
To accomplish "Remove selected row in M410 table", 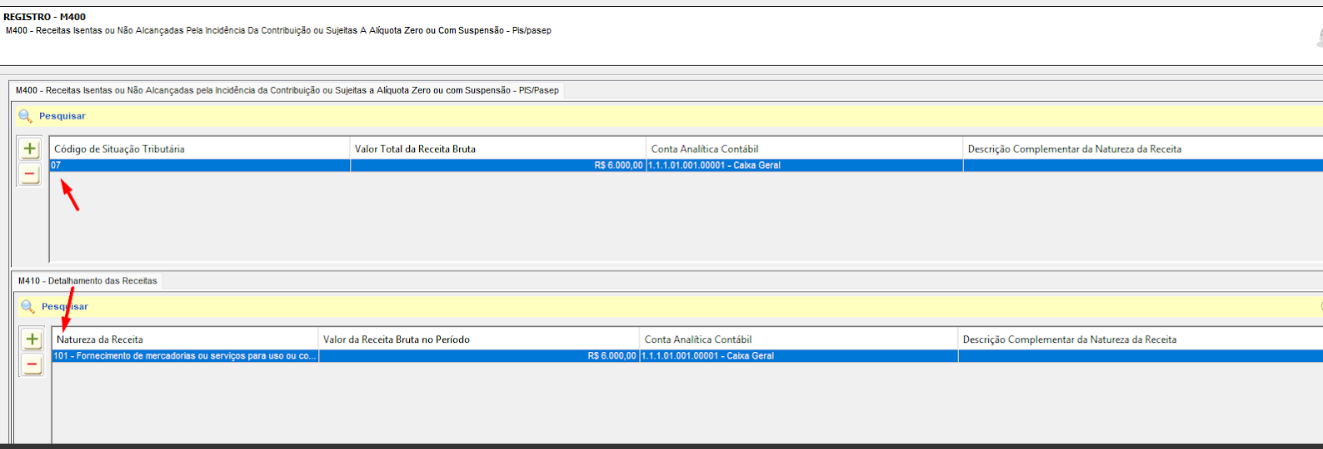I will [32, 366].
